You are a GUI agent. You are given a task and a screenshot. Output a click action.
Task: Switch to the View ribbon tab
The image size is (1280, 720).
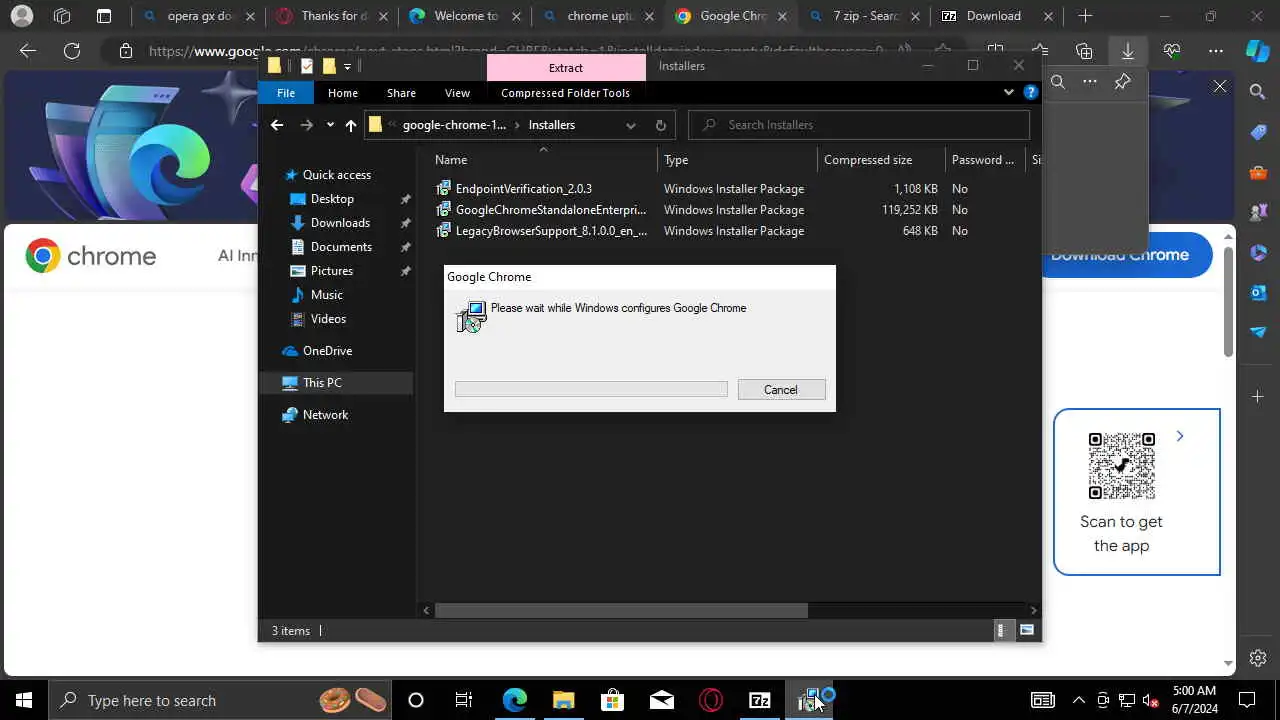[x=457, y=92]
